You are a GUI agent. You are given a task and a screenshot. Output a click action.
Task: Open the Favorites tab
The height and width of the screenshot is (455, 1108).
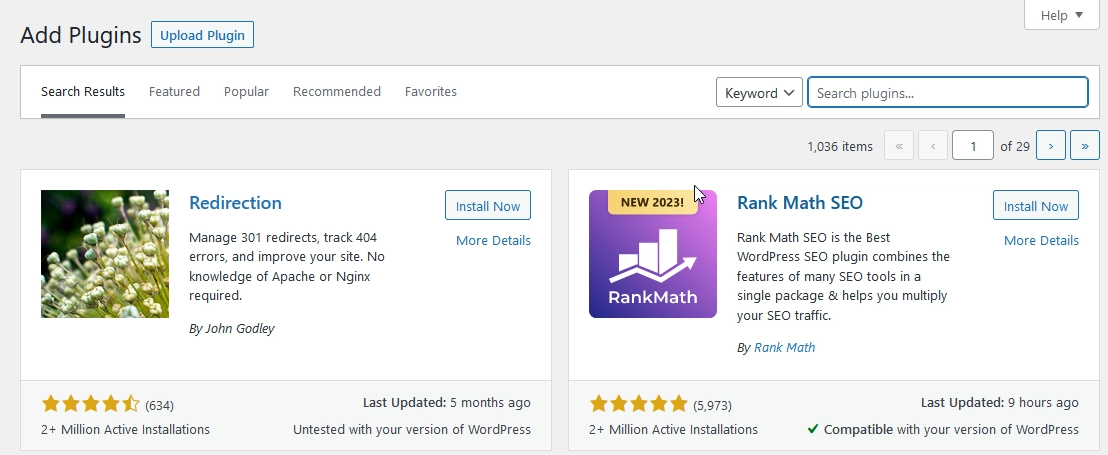click(x=430, y=91)
